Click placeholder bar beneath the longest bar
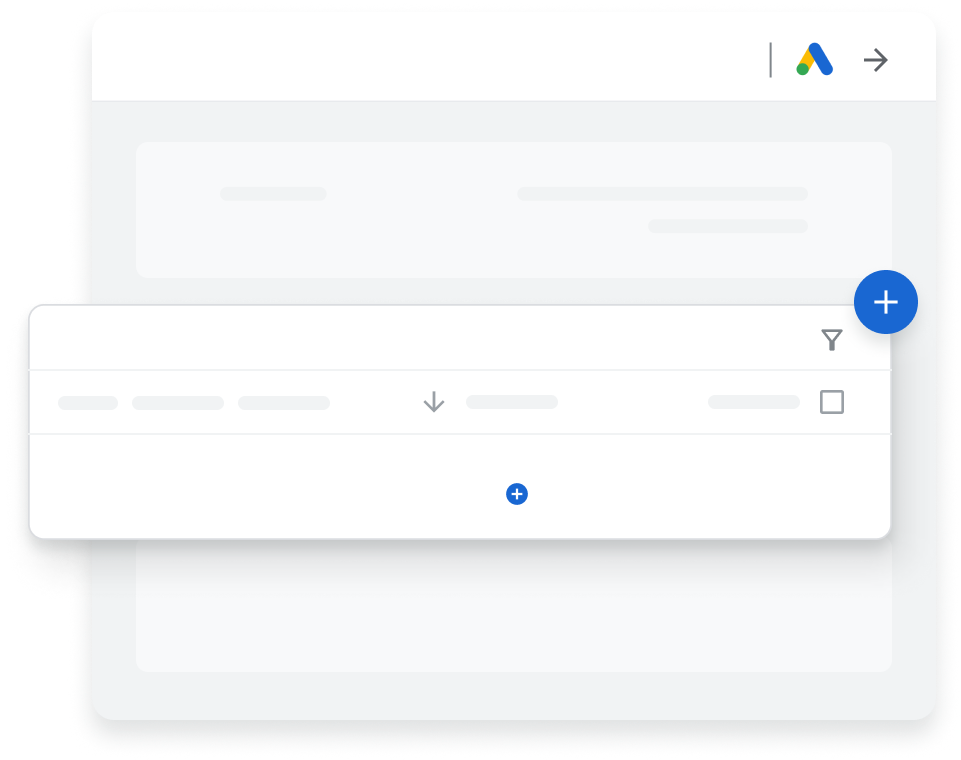This screenshot has width=961, height=760. tap(728, 226)
